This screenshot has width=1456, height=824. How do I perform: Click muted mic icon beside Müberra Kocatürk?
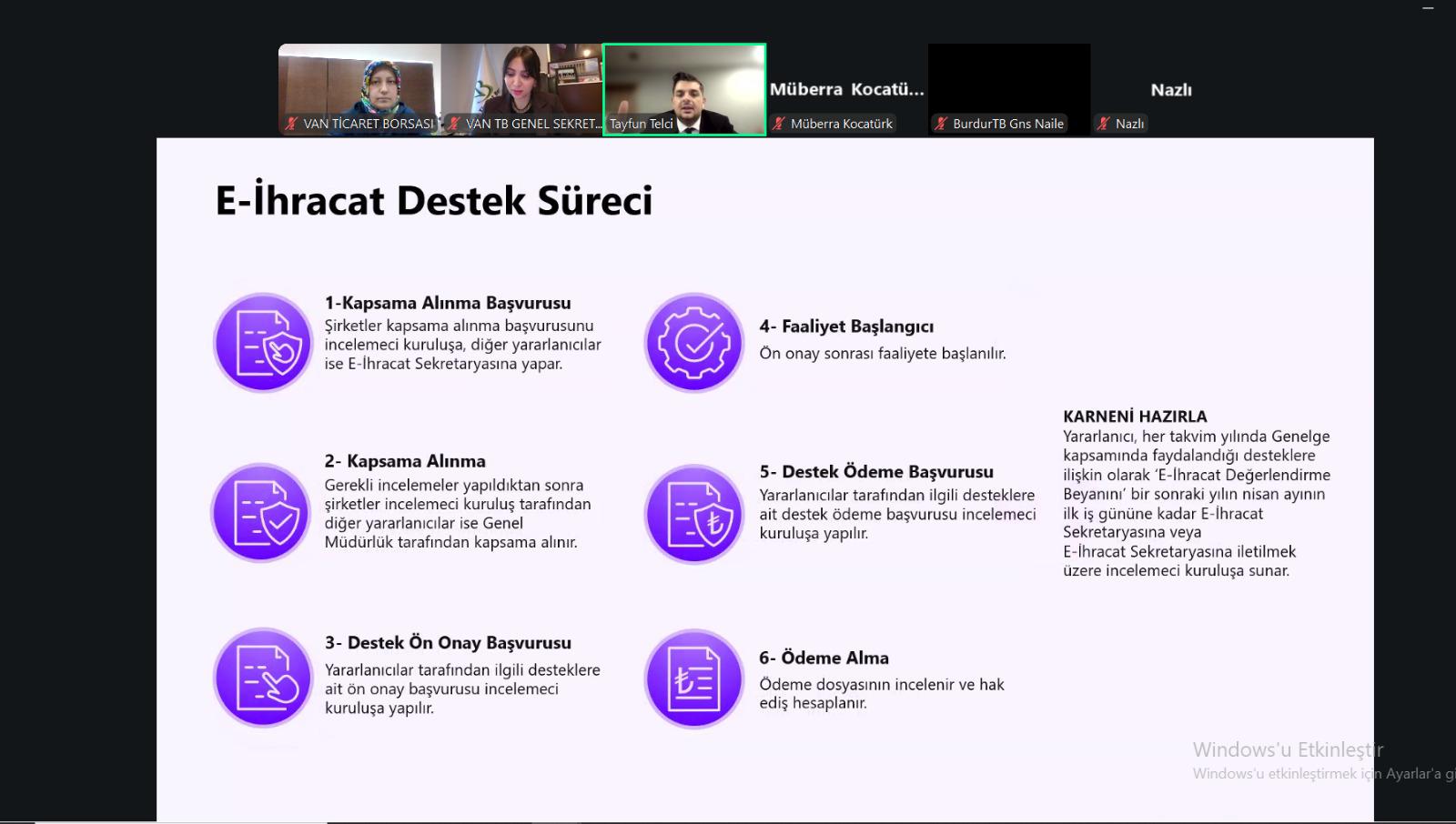[x=779, y=124]
